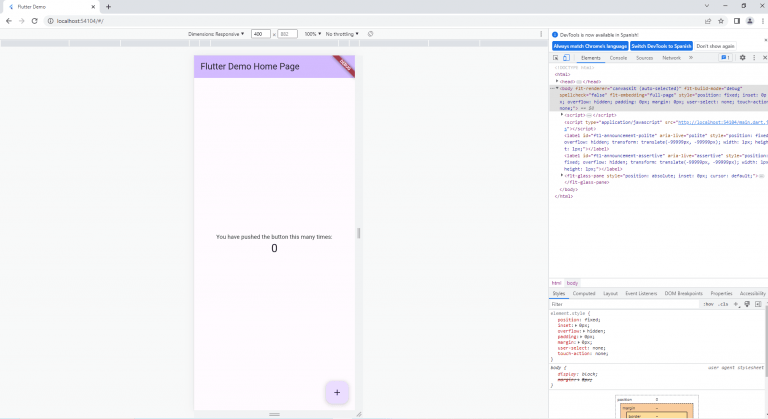
Task: Go back using browser back arrow
Action: pos(9,21)
